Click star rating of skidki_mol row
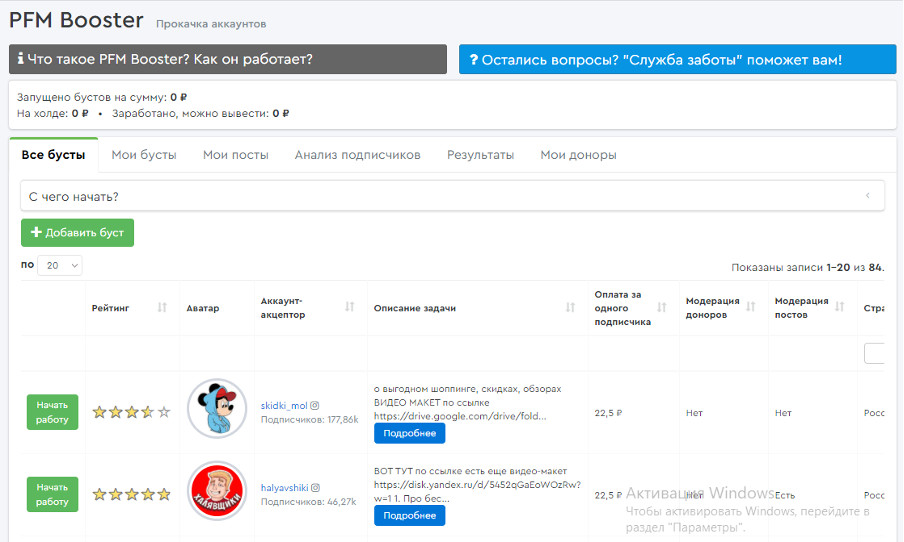Screen dimensions: 904x542 coord(131,412)
